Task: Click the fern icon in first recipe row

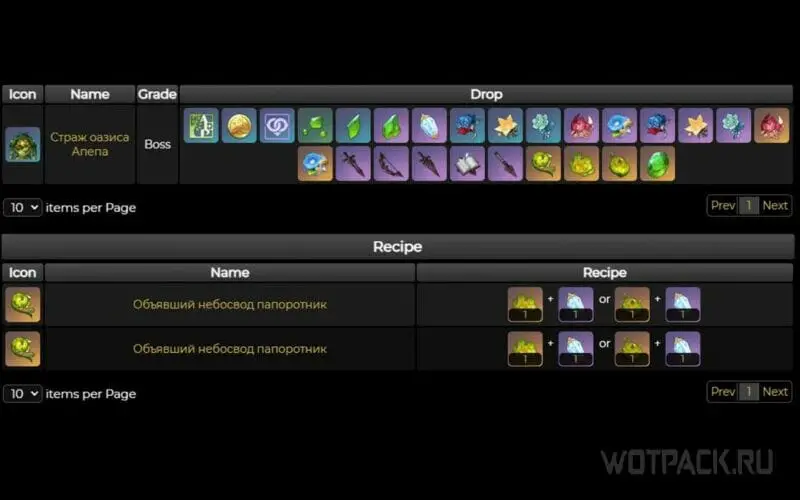Action: (22, 305)
